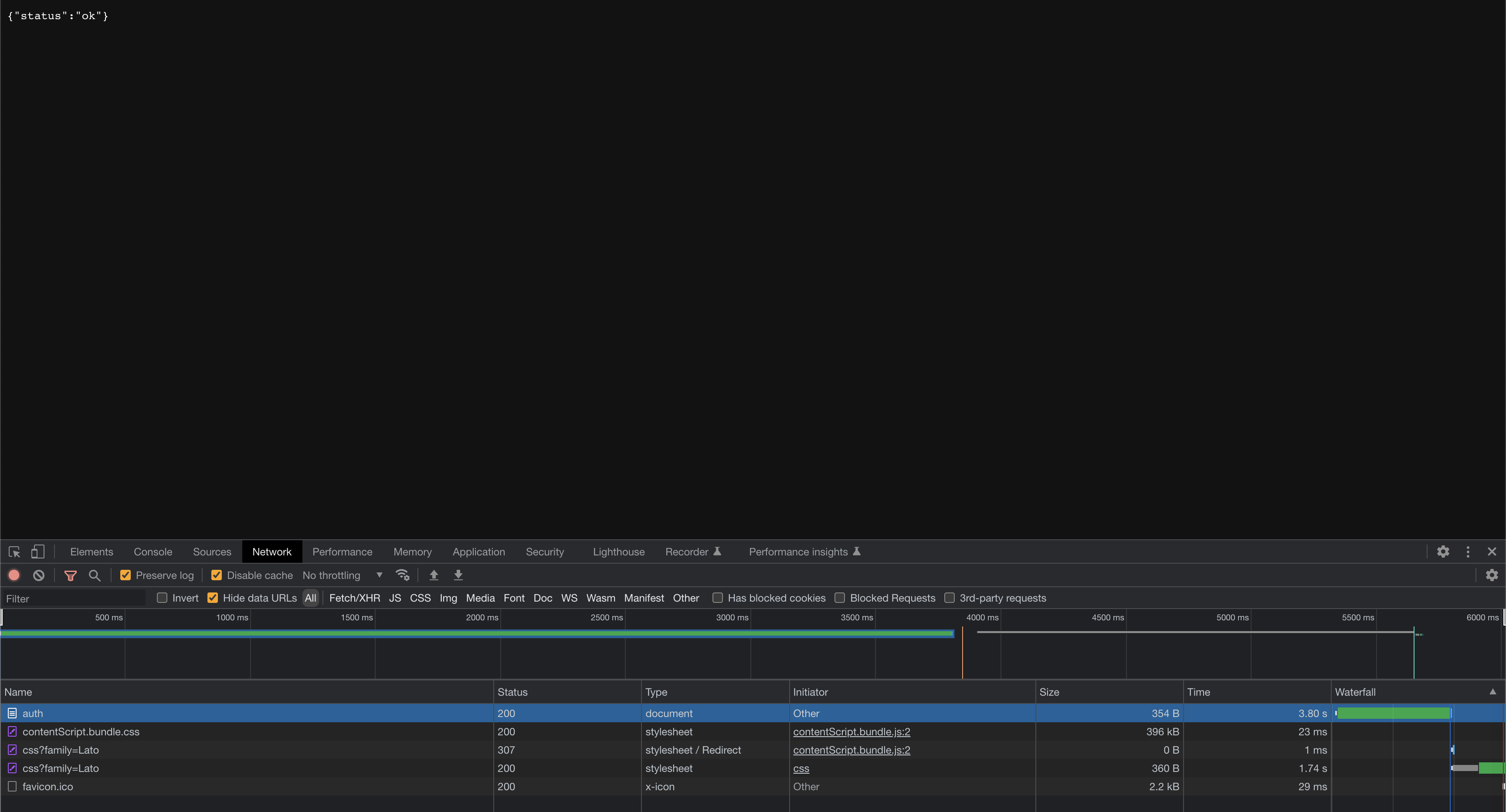1506x812 pixels.
Task: Switch to the Console tab
Action: (x=153, y=551)
